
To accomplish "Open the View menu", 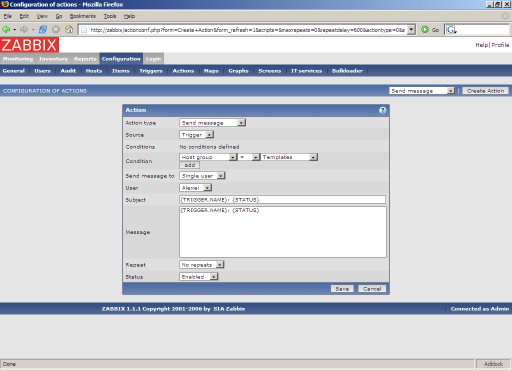I will (x=42, y=16).
